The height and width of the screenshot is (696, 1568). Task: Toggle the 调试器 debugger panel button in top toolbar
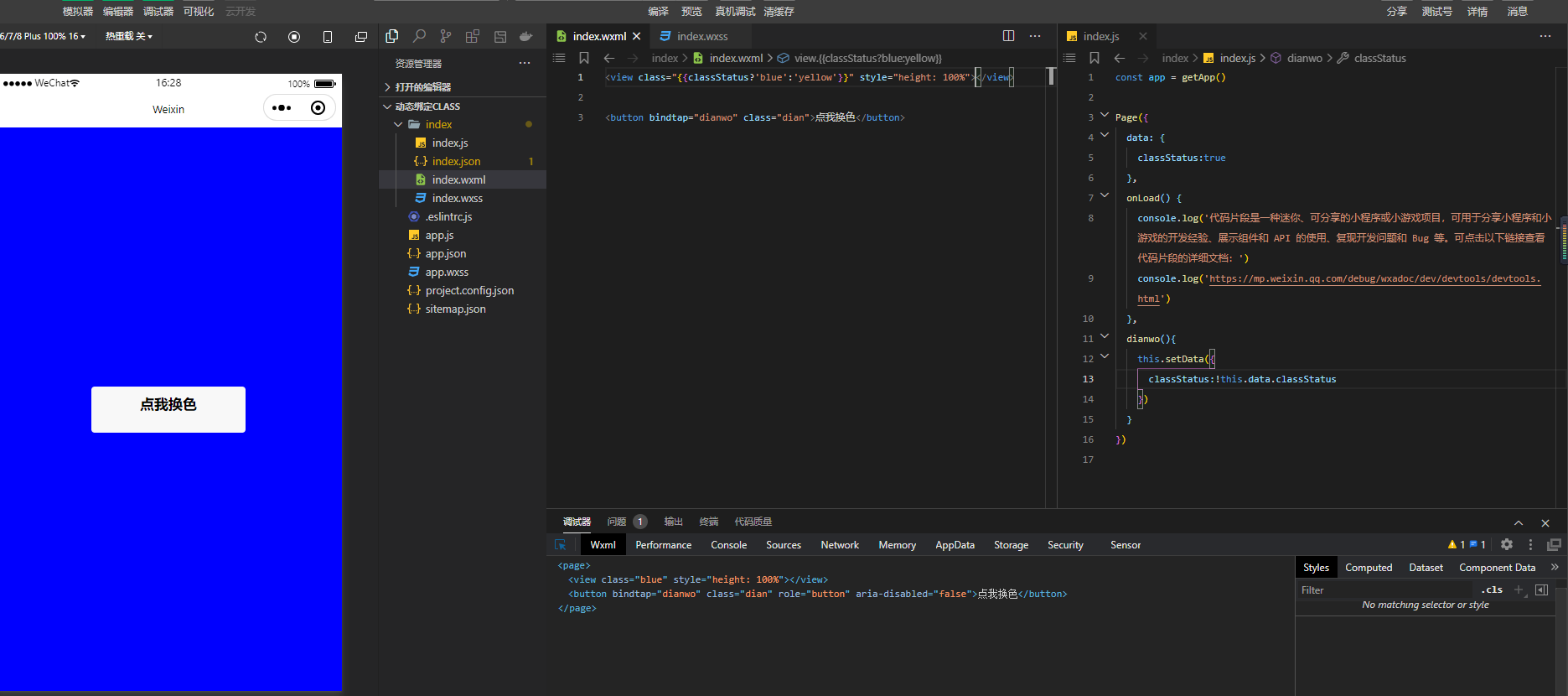pyautogui.click(x=158, y=12)
